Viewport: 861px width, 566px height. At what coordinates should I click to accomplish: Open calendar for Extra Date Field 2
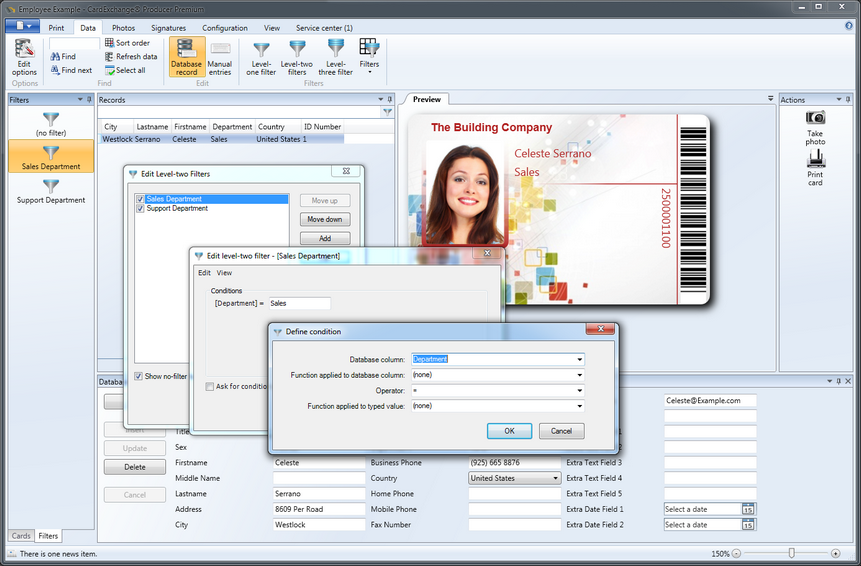(x=748, y=525)
